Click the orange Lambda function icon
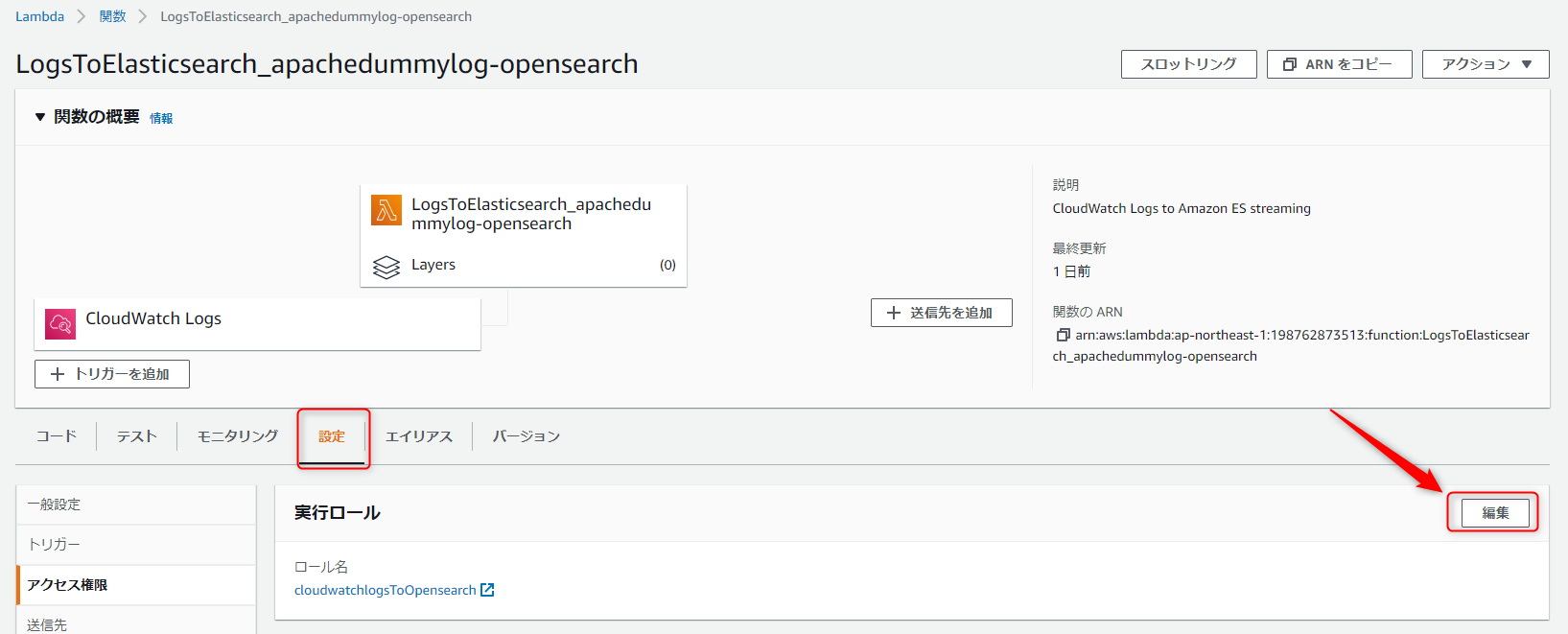1568x634 pixels. pyautogui.click(x=386, y=210)
